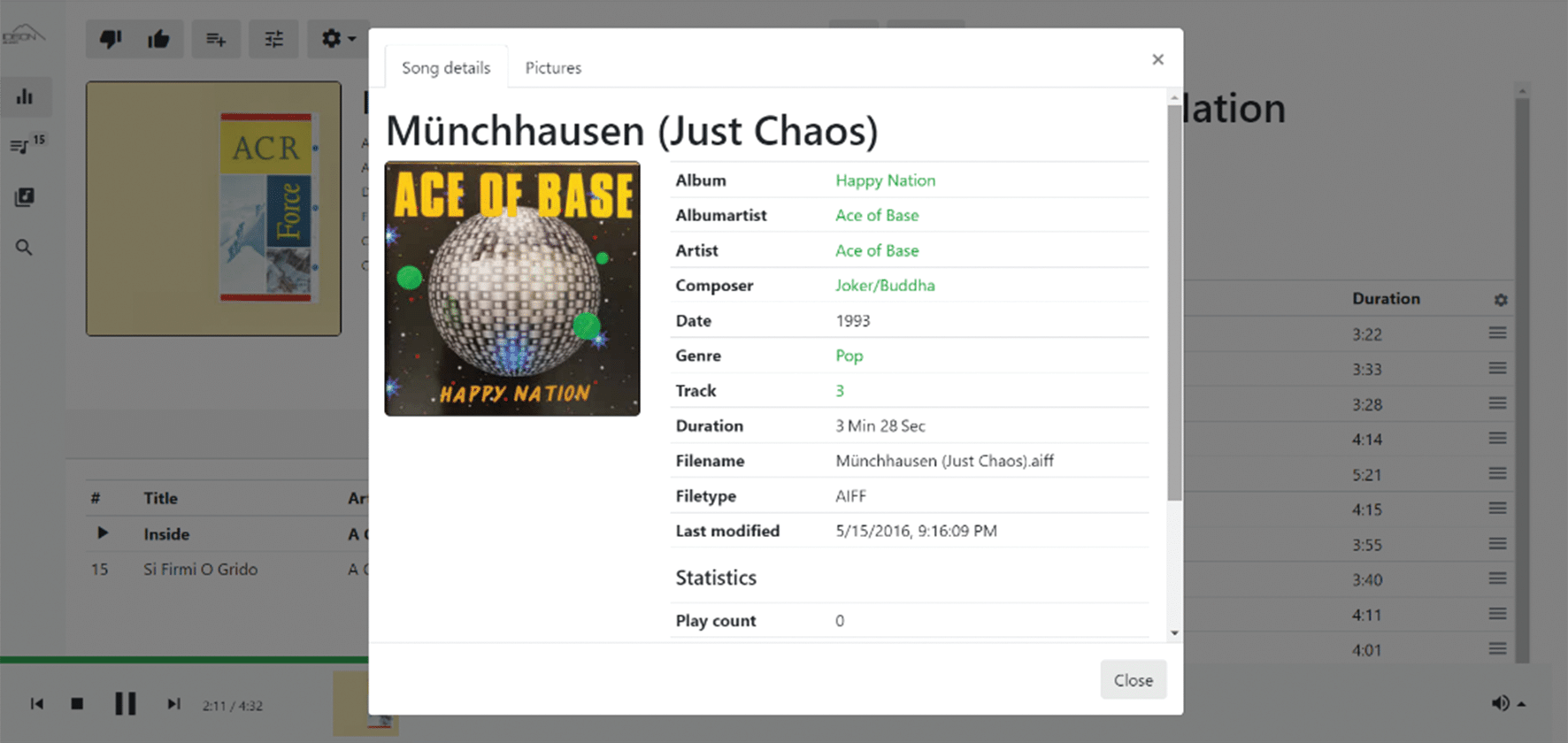Screen dimensions: 1568x743
Task: Open the menu icon for the 4:14 row
Action: (1497, 438)
